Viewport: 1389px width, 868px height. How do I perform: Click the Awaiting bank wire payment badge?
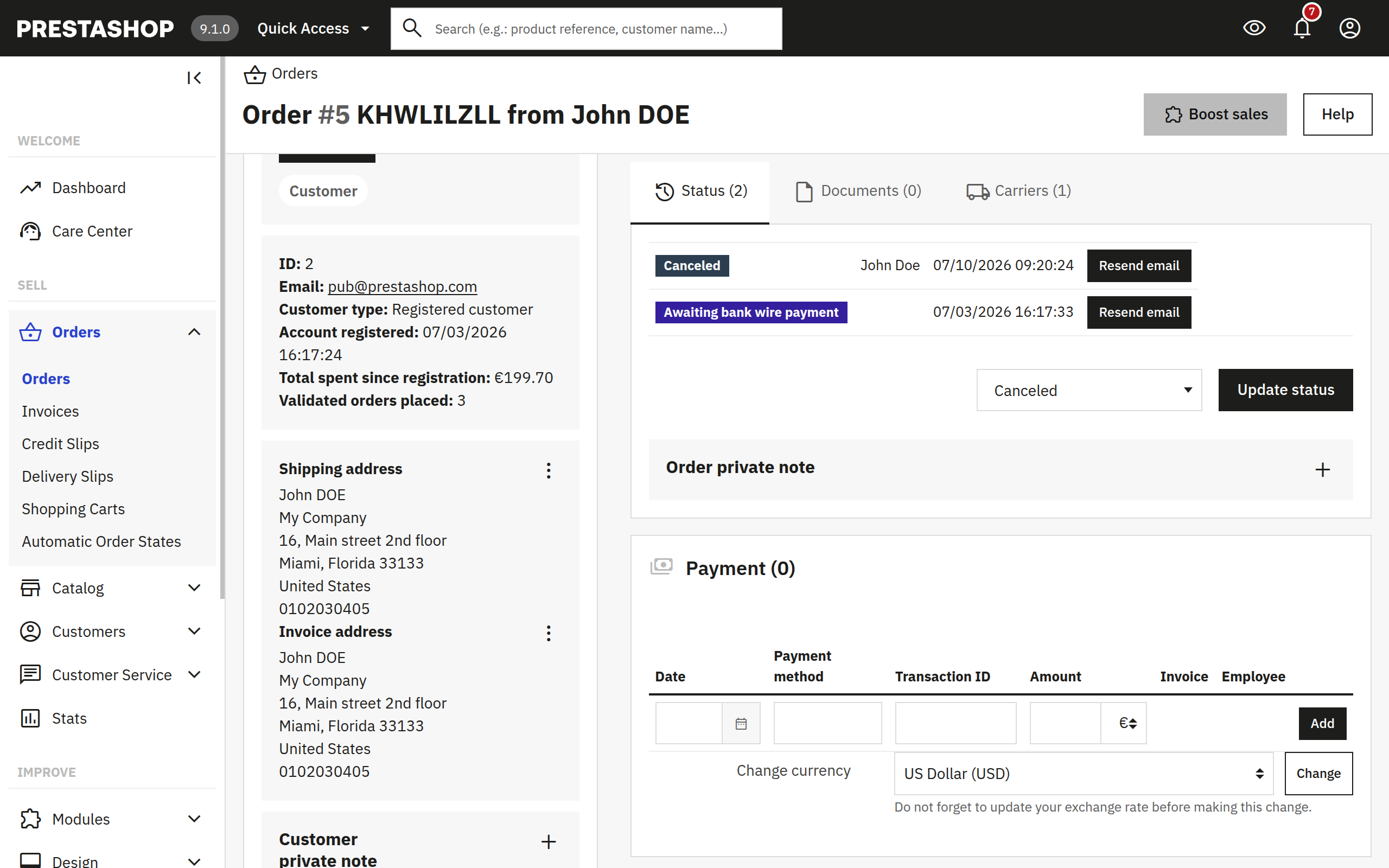point(751,312)
